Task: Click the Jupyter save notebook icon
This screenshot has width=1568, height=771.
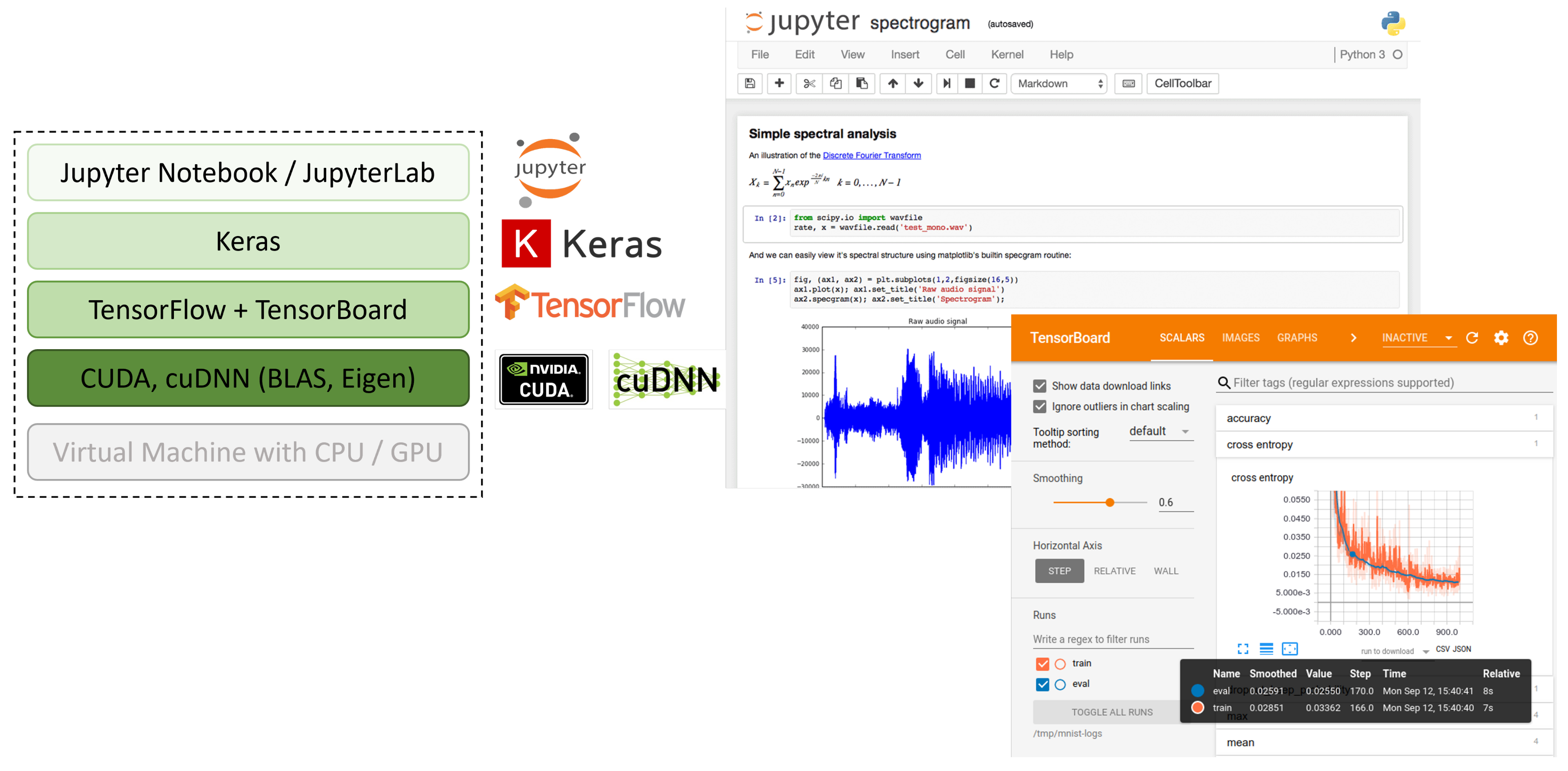Action: click(x=749, y=83)
